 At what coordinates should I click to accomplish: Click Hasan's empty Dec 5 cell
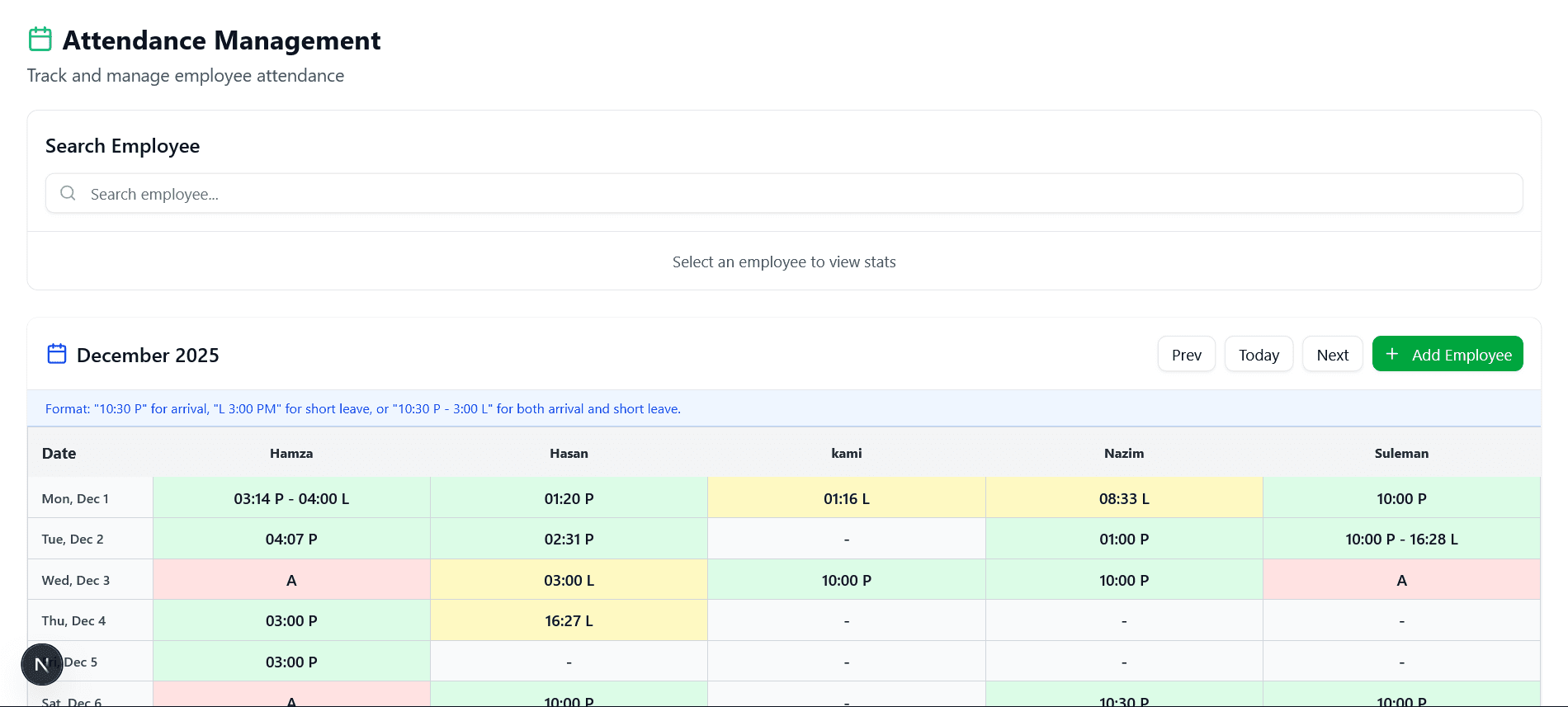[569, 662]
